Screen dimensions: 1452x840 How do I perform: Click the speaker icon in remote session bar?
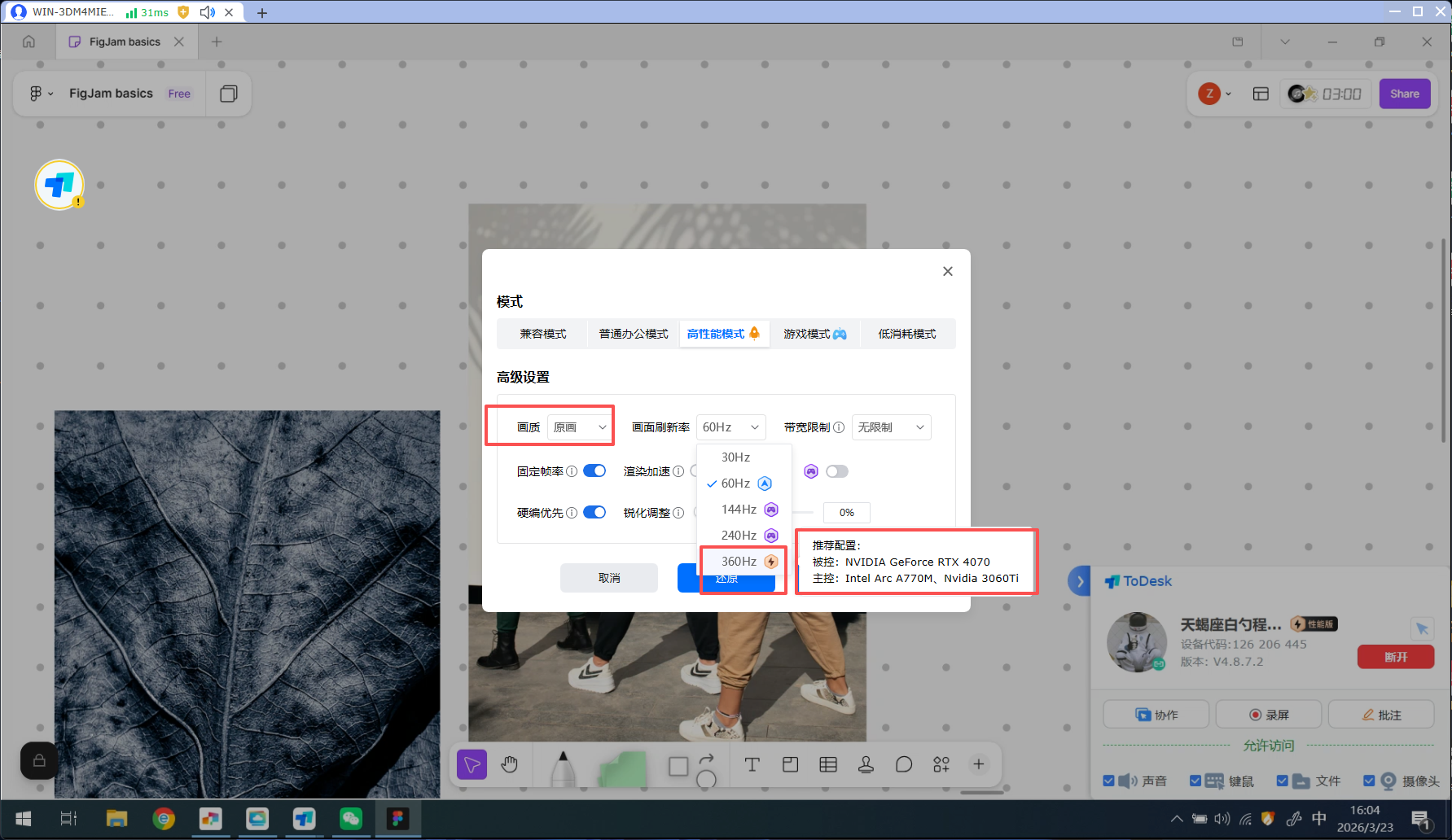(208, 12)
